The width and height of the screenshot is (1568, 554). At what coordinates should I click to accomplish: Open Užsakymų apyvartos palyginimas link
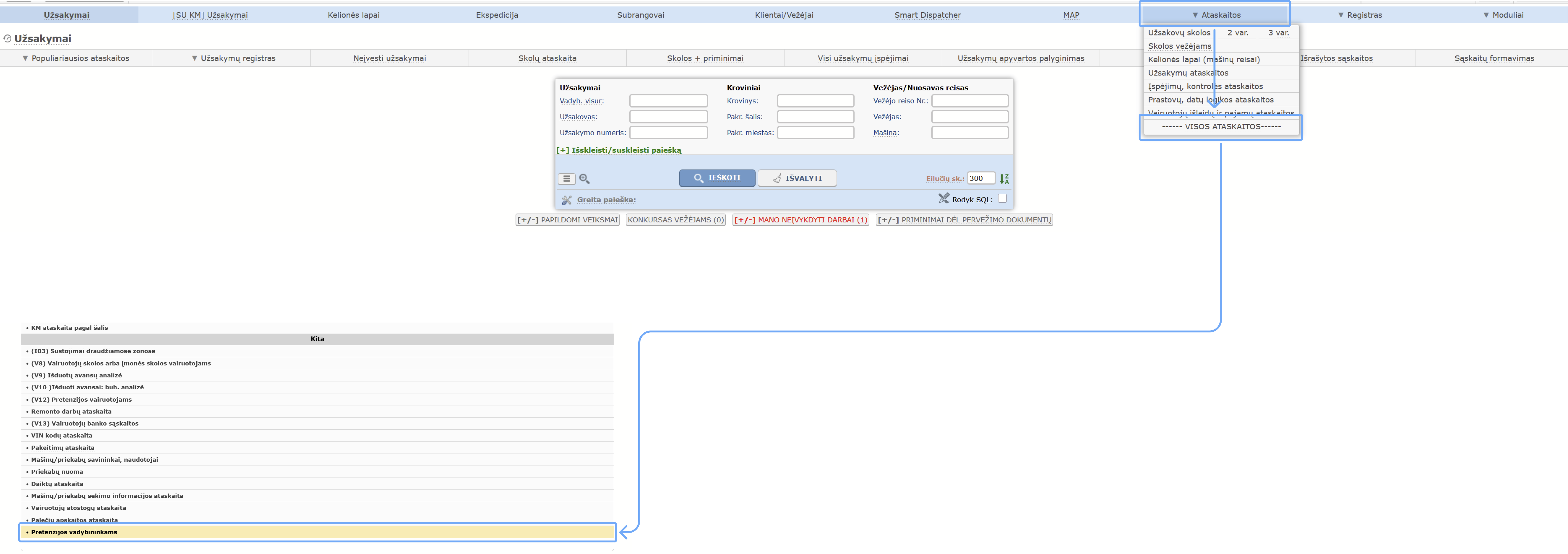tap(1021, 58)
